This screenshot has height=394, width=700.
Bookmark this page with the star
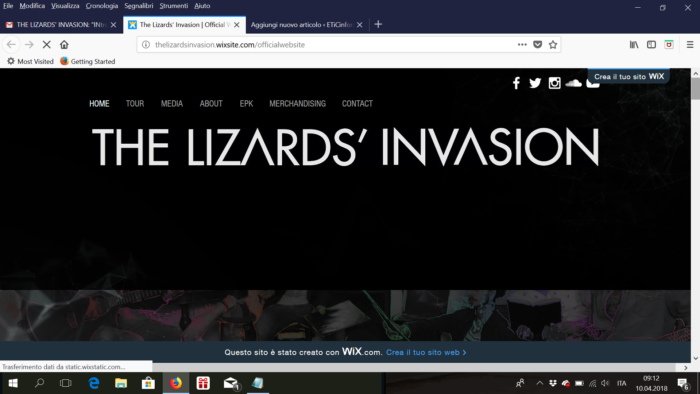553,45
